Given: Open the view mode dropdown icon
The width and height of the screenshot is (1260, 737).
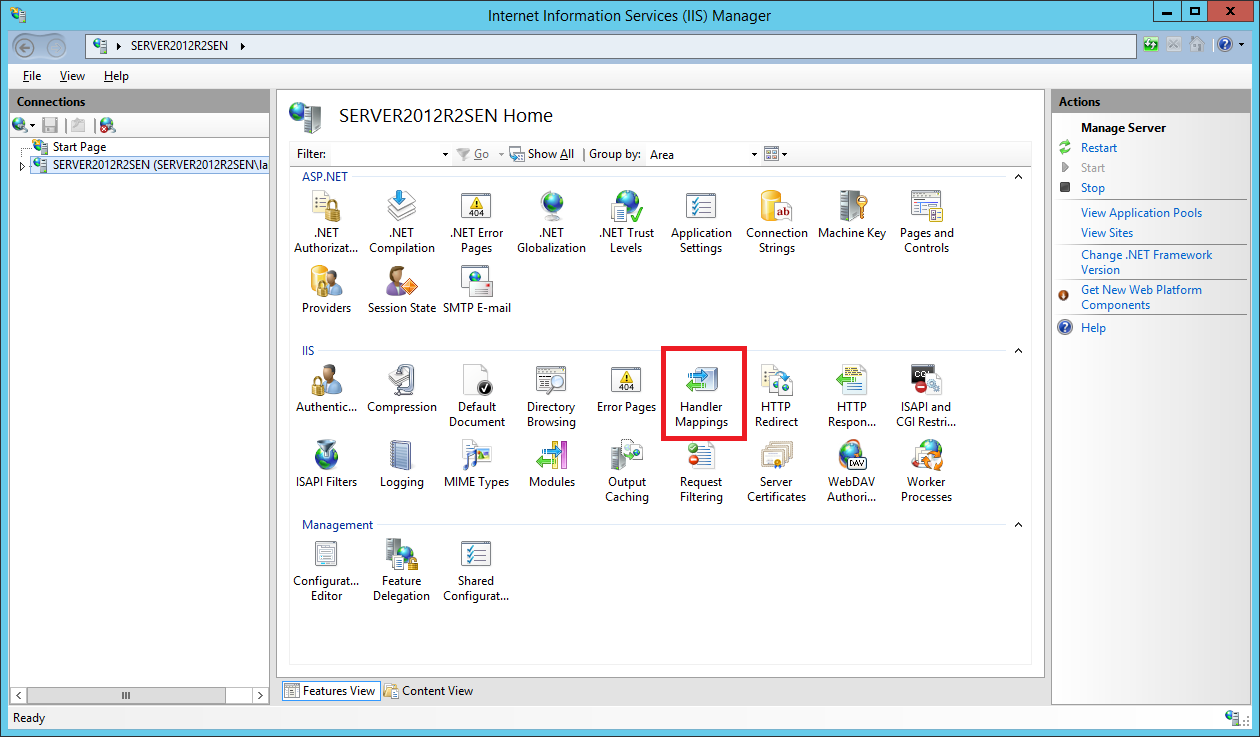Looking at the screenshot, I should pos(776,154).
